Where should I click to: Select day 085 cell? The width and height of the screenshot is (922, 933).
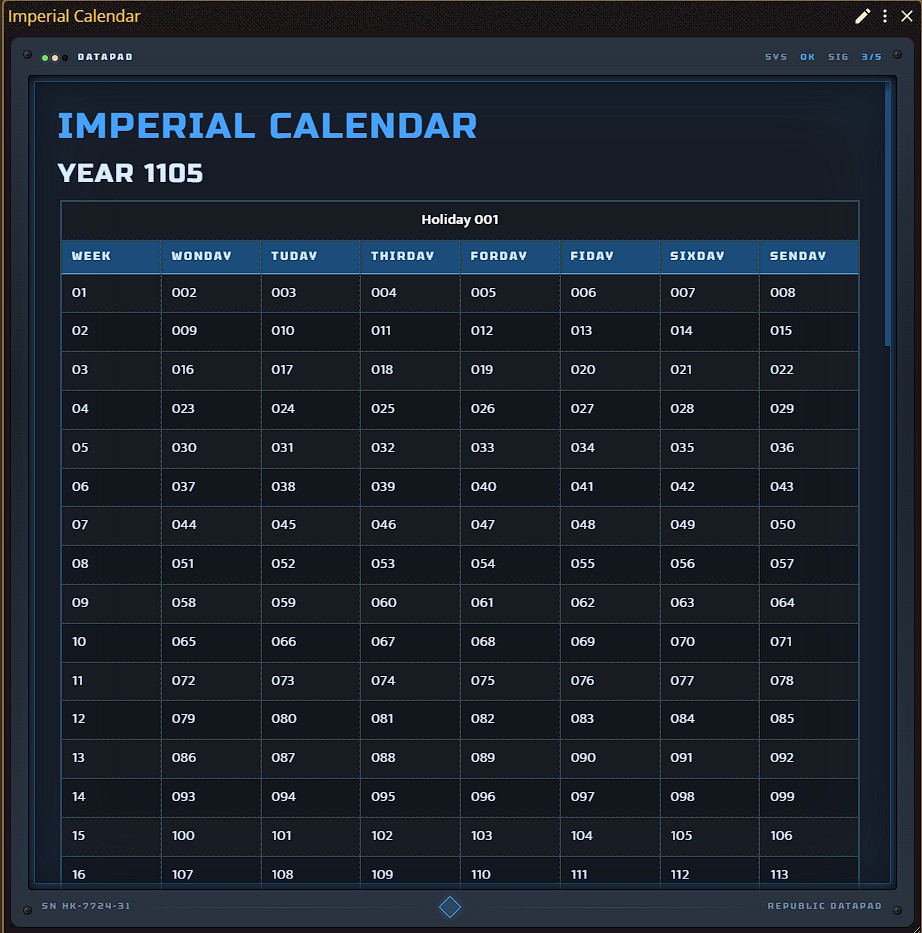coord(809,719)
